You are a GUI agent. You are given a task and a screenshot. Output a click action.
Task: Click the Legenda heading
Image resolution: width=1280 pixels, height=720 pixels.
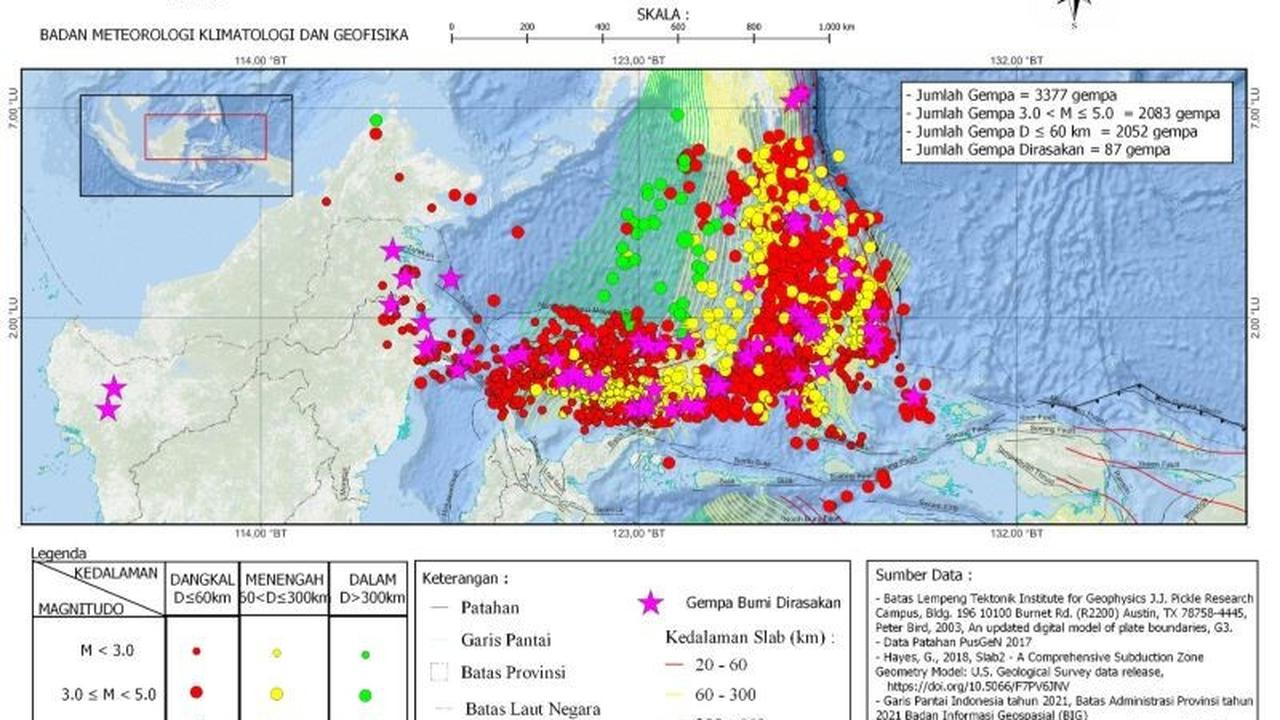click(58, 553)
